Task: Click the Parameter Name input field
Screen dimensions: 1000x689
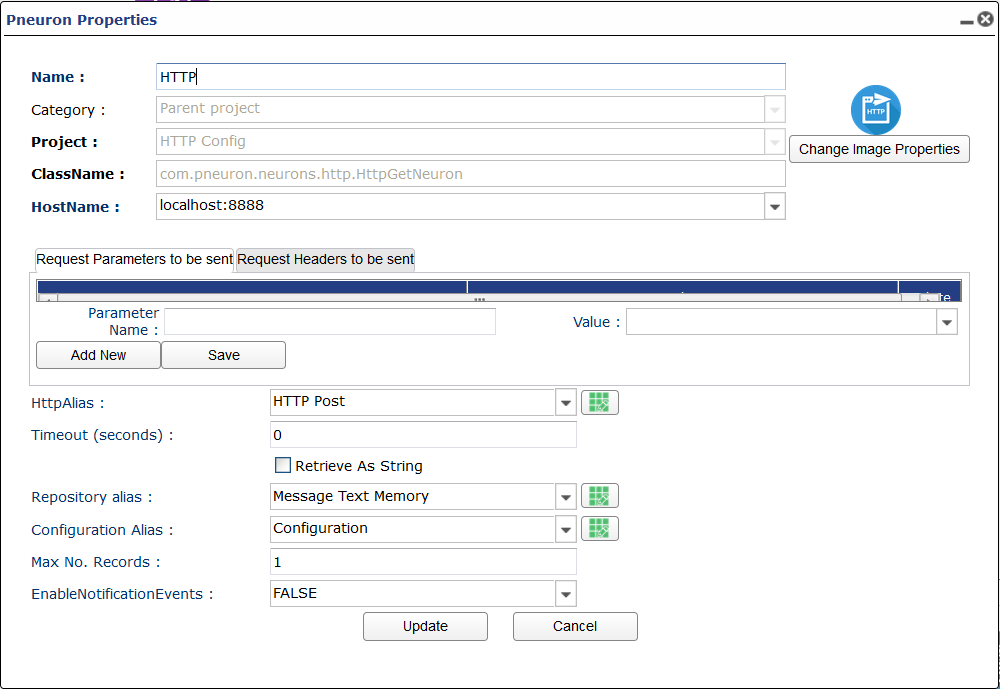Action: pyautogui.click(x=330, y=322)
